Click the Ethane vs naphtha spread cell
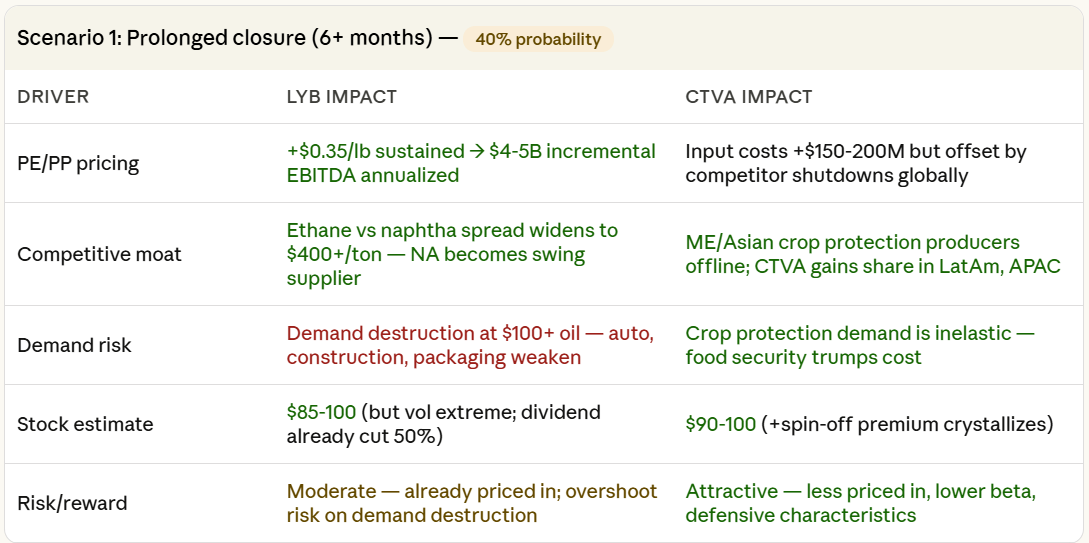1089x543 pixels. pos(452,254)
